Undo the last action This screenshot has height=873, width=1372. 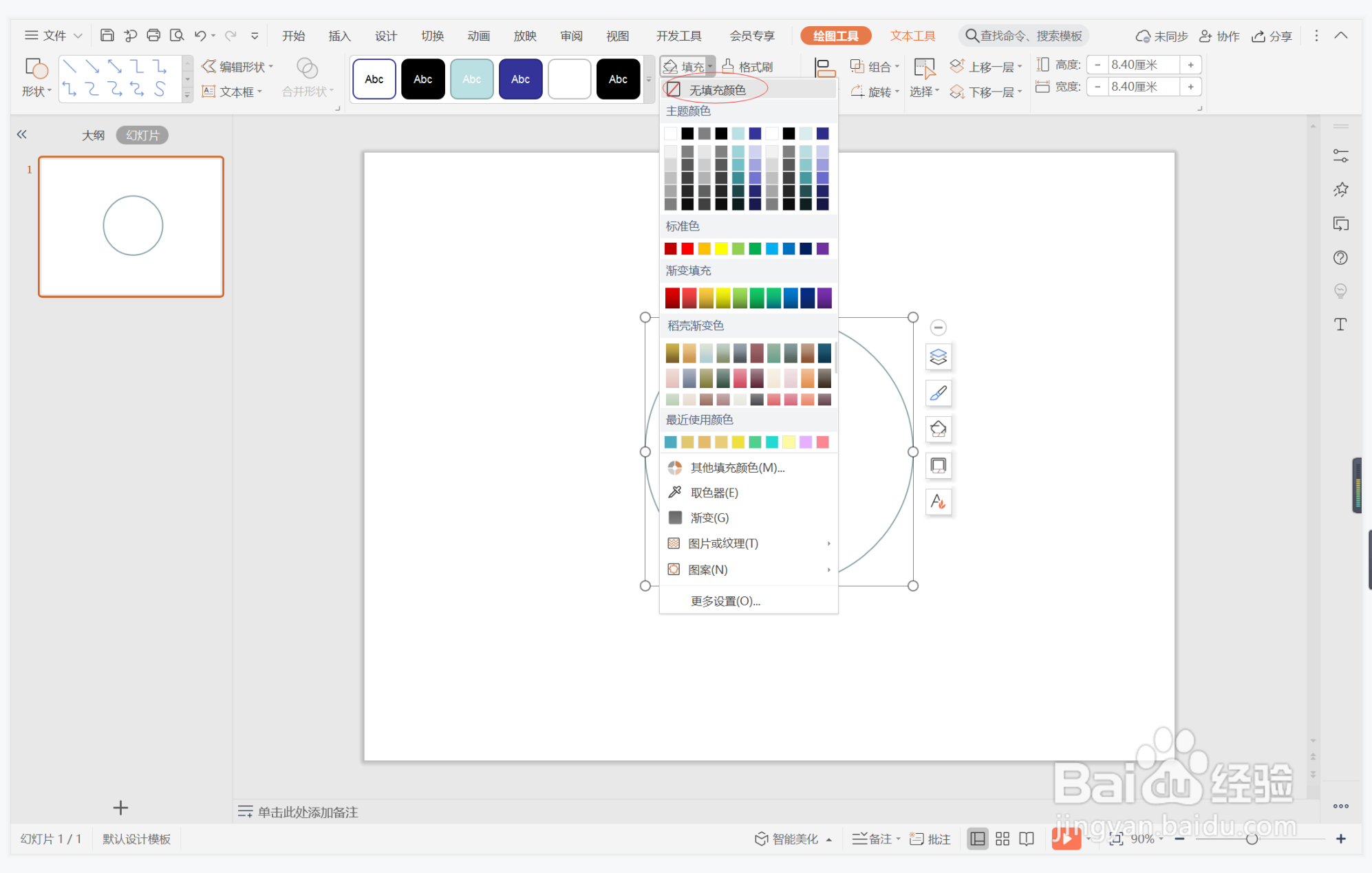(x=200, y=35)
